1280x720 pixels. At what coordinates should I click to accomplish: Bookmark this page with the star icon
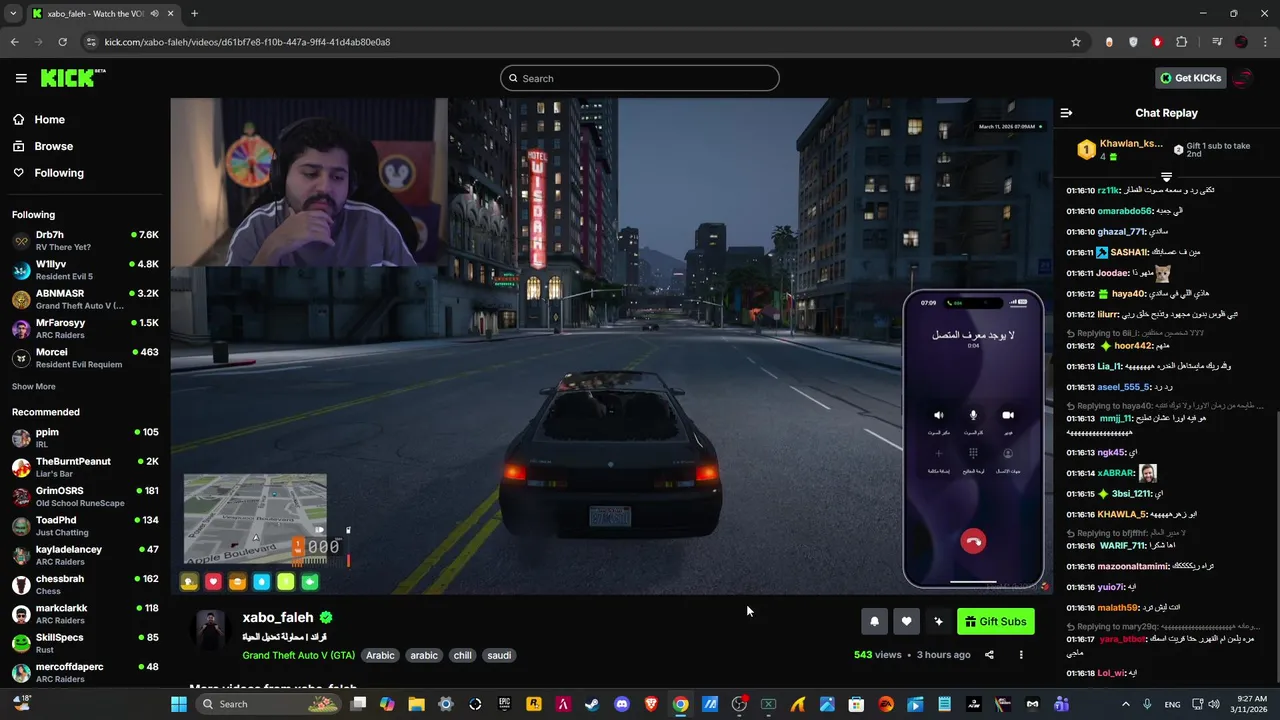coord(1076,42)
